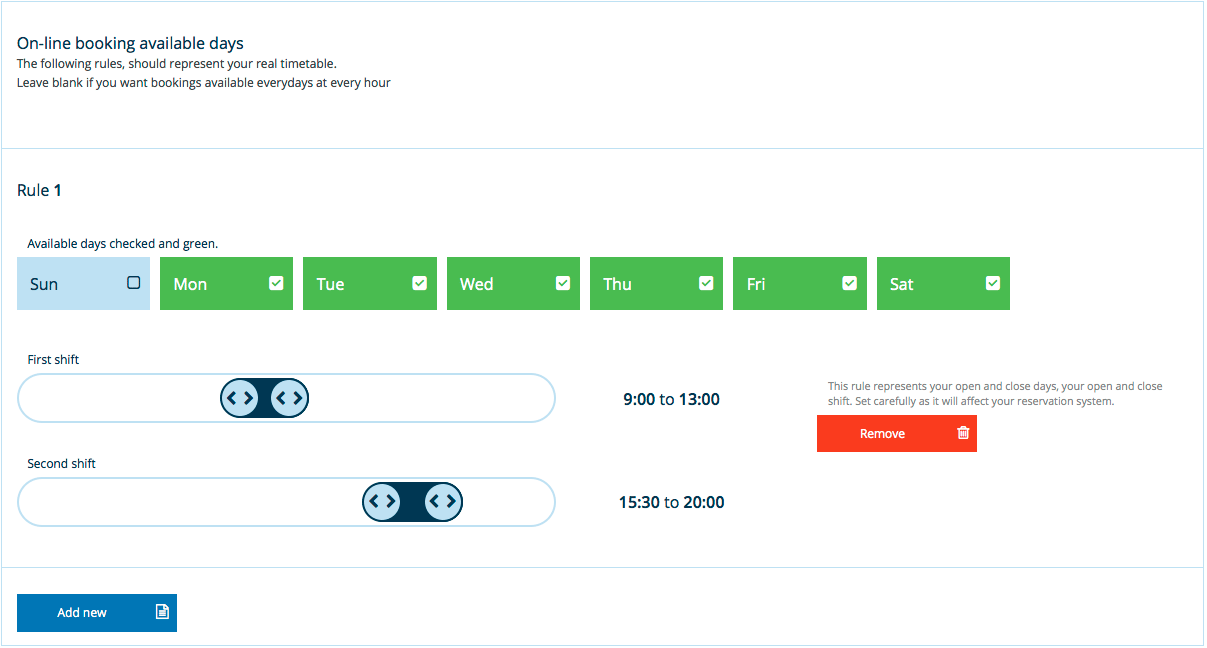This screenshot has width=1207, height=648.
Task: Click the Wed day tile label
Action: (x=476, y=284)
